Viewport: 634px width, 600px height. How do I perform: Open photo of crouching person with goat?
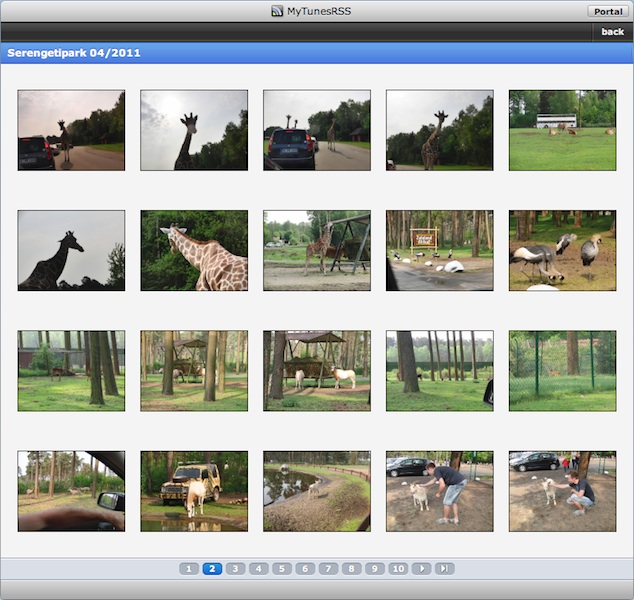[x=562, y=490]
